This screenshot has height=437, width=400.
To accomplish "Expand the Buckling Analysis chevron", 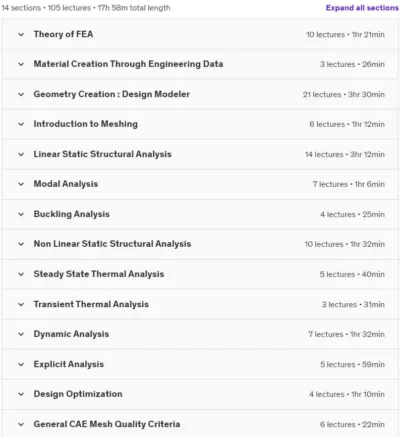I will click(x=21, y=214).
